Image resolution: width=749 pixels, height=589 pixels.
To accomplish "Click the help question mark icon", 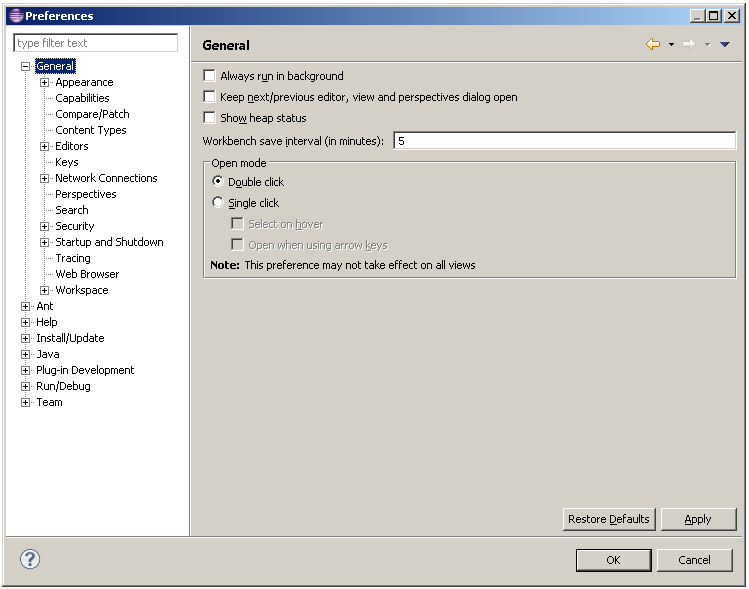I will (30, 559).
